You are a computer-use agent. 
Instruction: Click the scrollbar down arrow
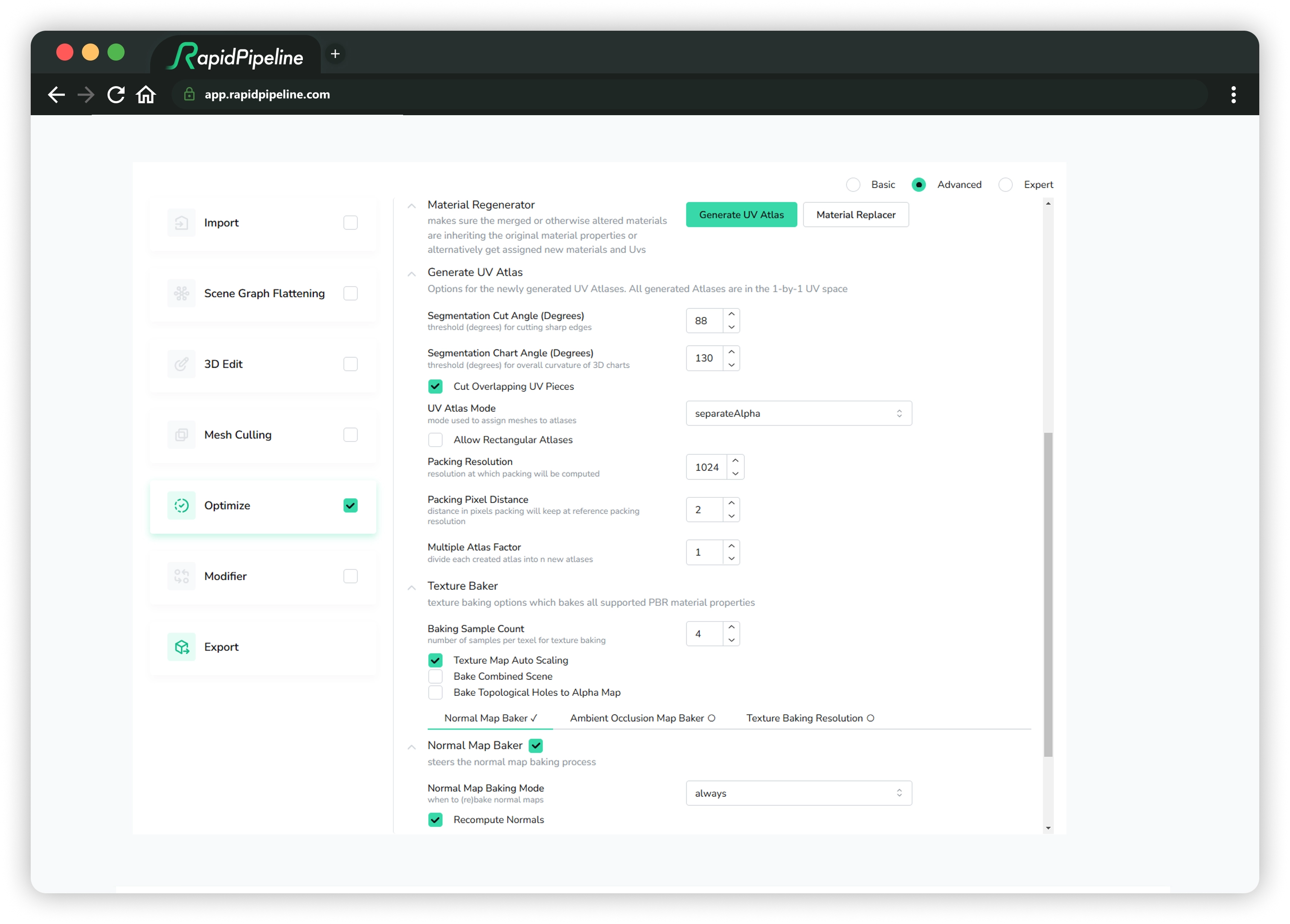click(1048, 828)
